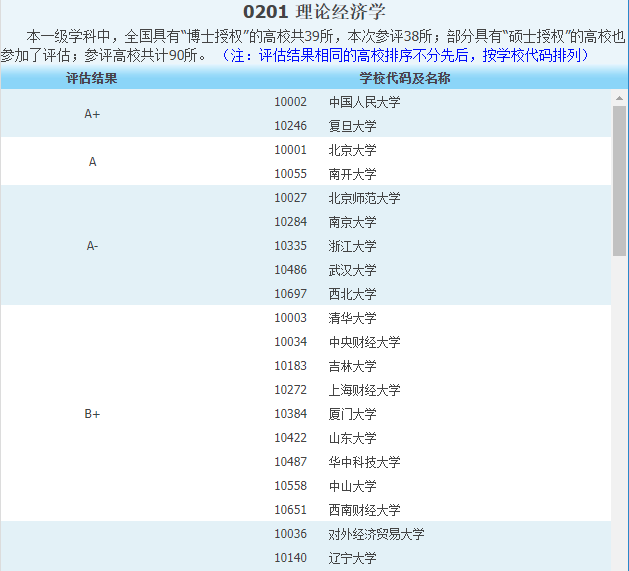Click school code 10335
This screenshot has width=629, height=571.
coord(290,246)
